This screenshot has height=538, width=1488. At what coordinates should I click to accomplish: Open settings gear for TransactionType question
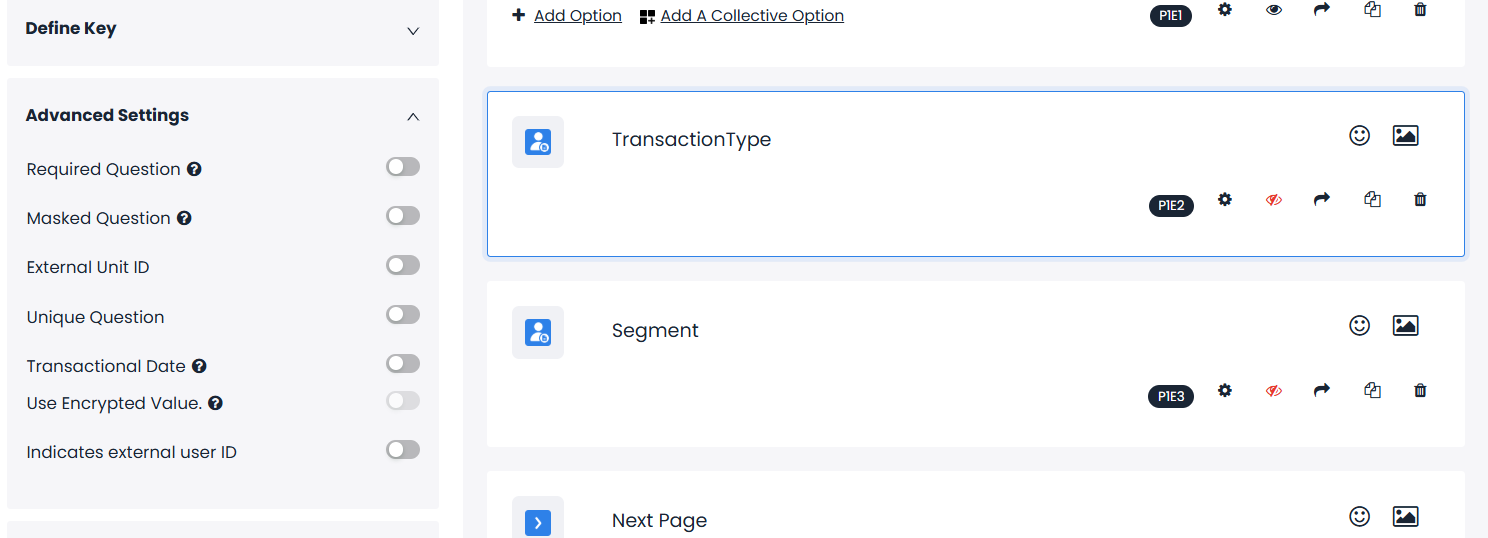(x=1225, y=199)
